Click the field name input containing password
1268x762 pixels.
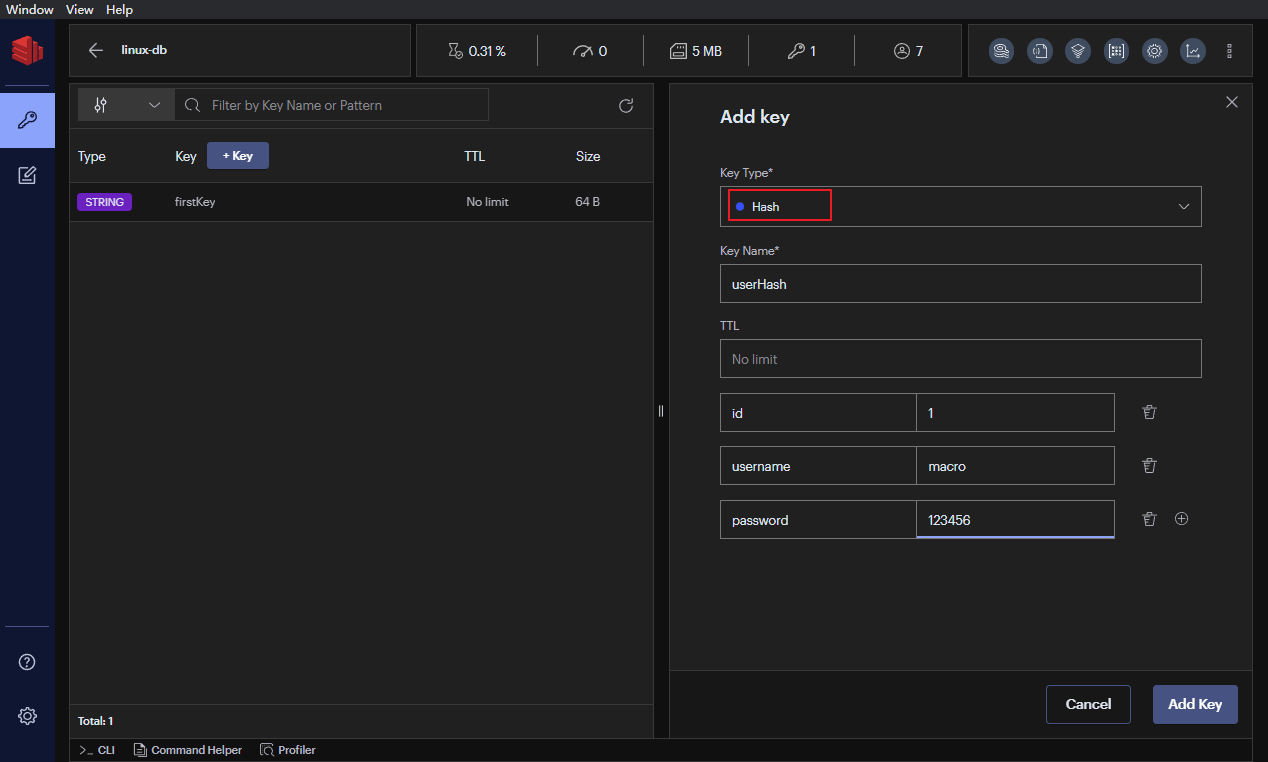(x=818, y=520)
